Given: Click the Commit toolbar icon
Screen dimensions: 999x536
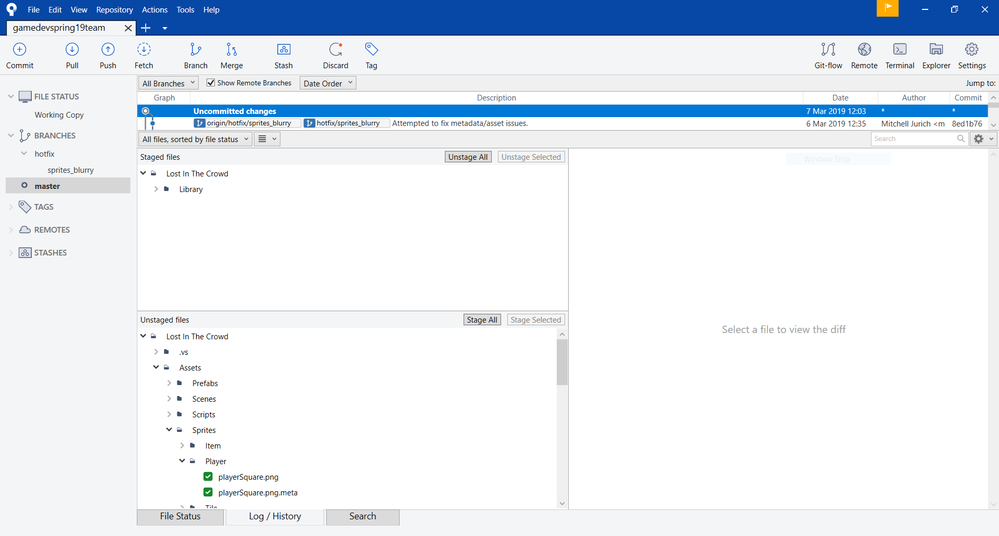Looking at the screenshot, I should 20,50.
